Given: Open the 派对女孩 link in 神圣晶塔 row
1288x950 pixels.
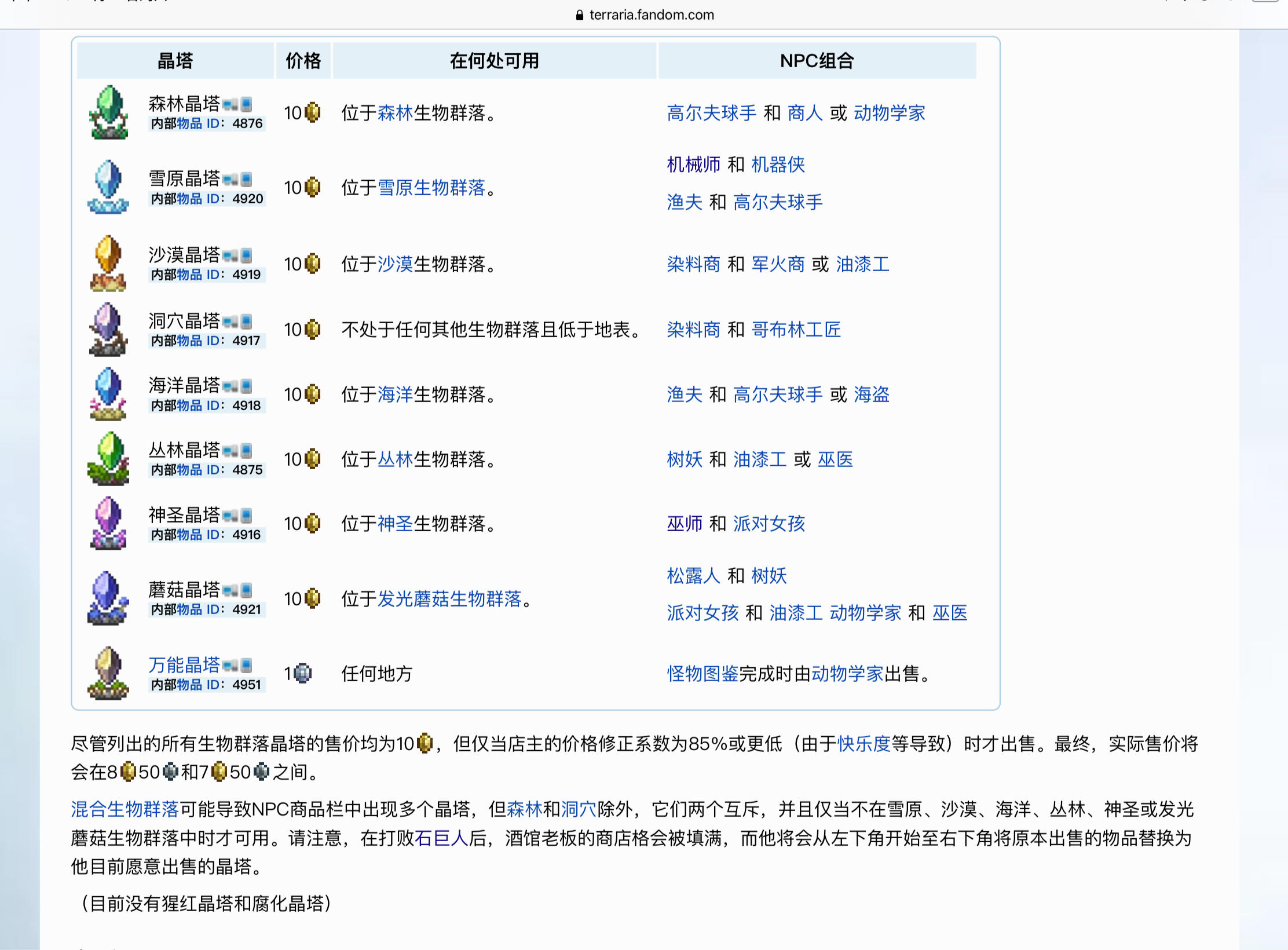Looking at the screenshot, I should (769, 523).
